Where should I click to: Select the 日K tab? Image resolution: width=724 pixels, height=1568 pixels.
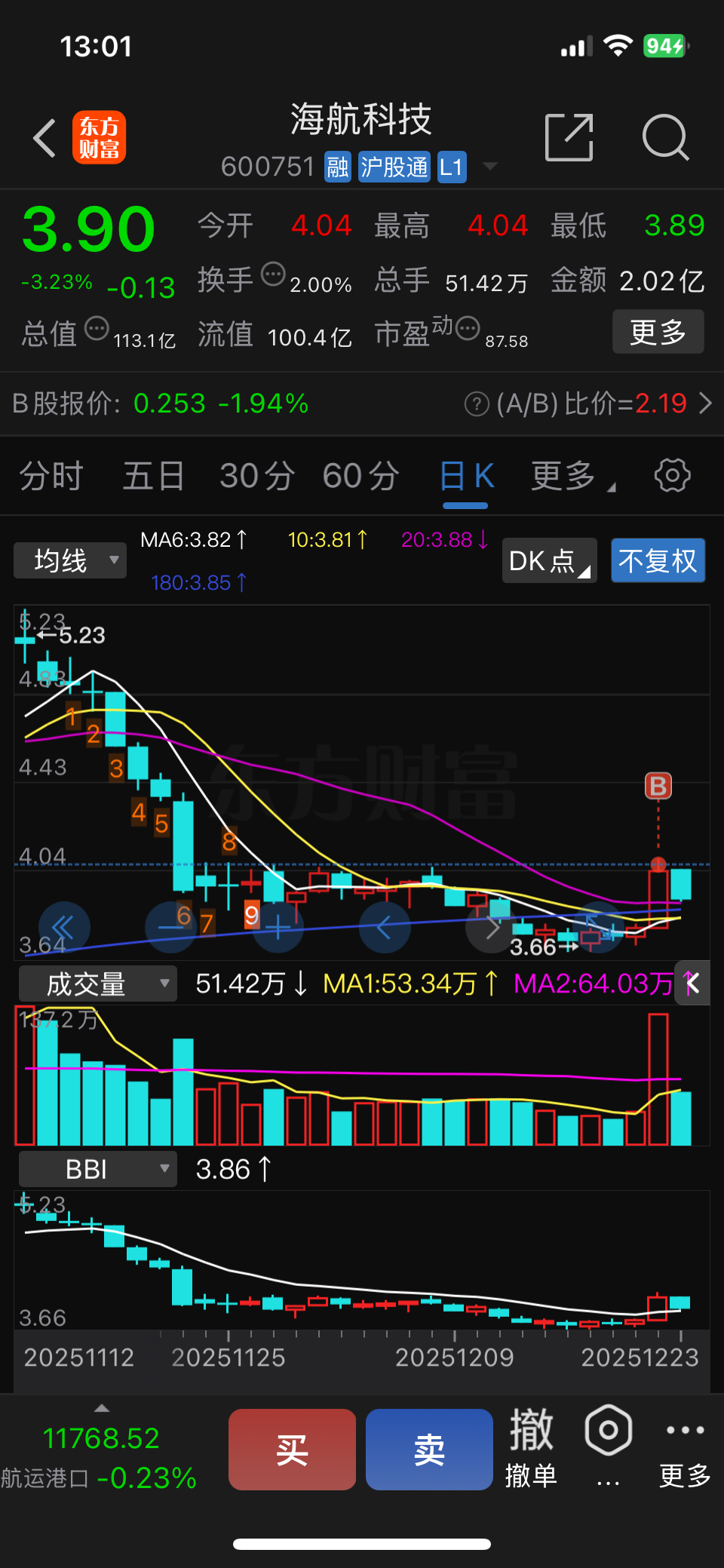pyautogui.click(x=466, y=476)
